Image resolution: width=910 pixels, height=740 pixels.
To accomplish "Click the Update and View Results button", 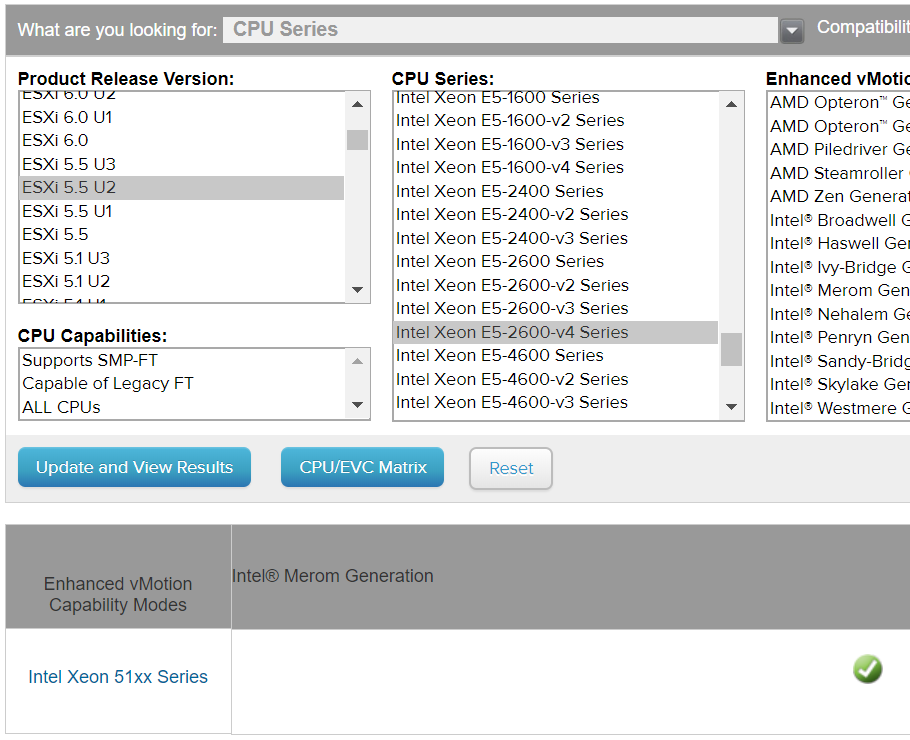I will pos(134,467).
